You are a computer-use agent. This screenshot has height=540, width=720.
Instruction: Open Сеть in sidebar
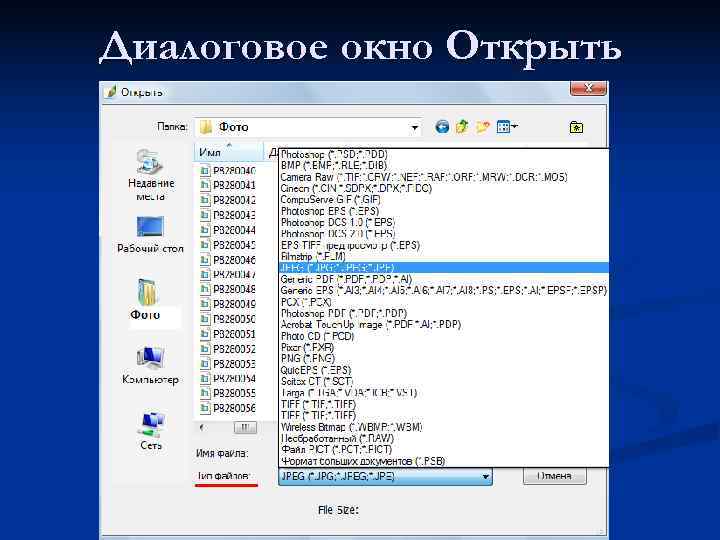pyautogui.click(x=151, y=431)
